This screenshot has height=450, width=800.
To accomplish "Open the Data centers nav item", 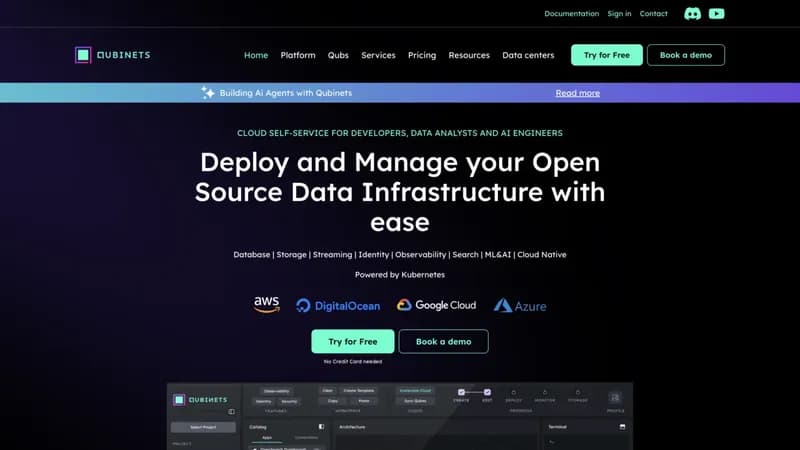I will (x=528, y=55).
